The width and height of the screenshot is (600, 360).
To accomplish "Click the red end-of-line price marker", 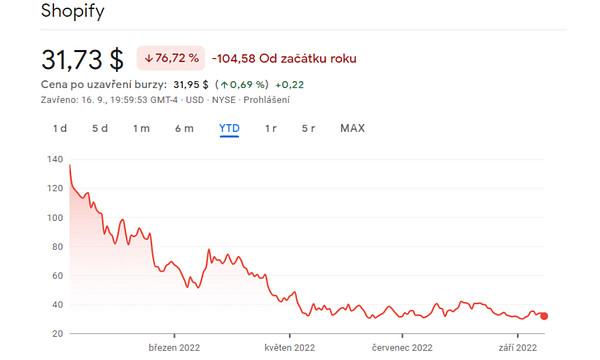I will [544, 316].
